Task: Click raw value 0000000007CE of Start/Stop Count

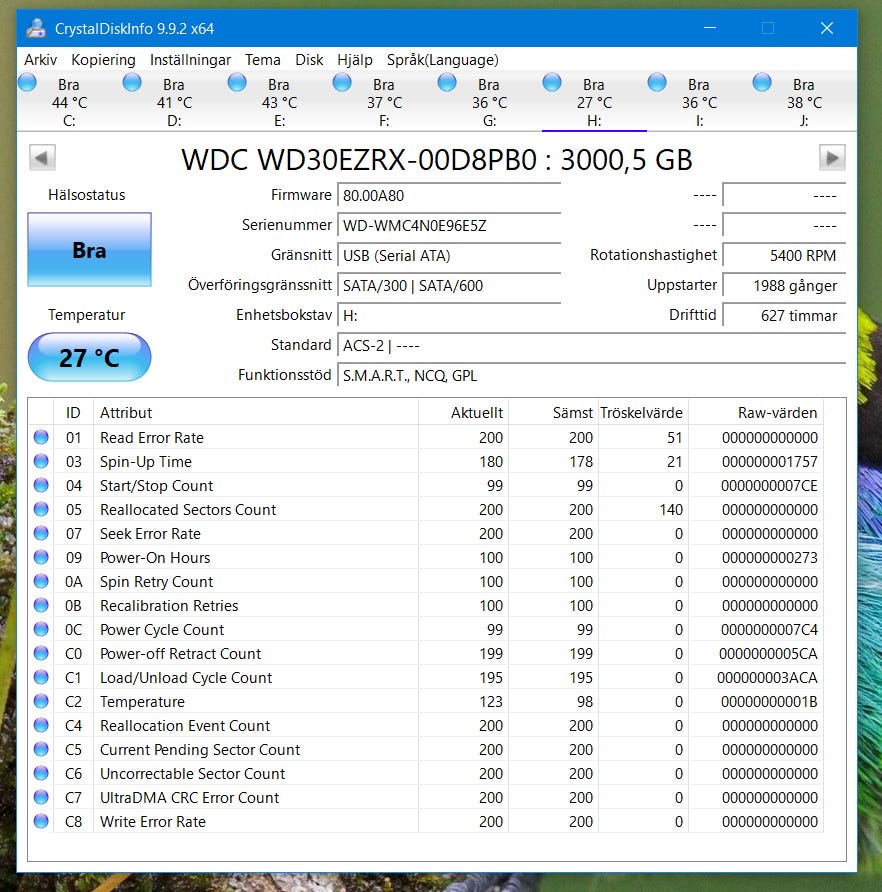Action: coord(769,486)
